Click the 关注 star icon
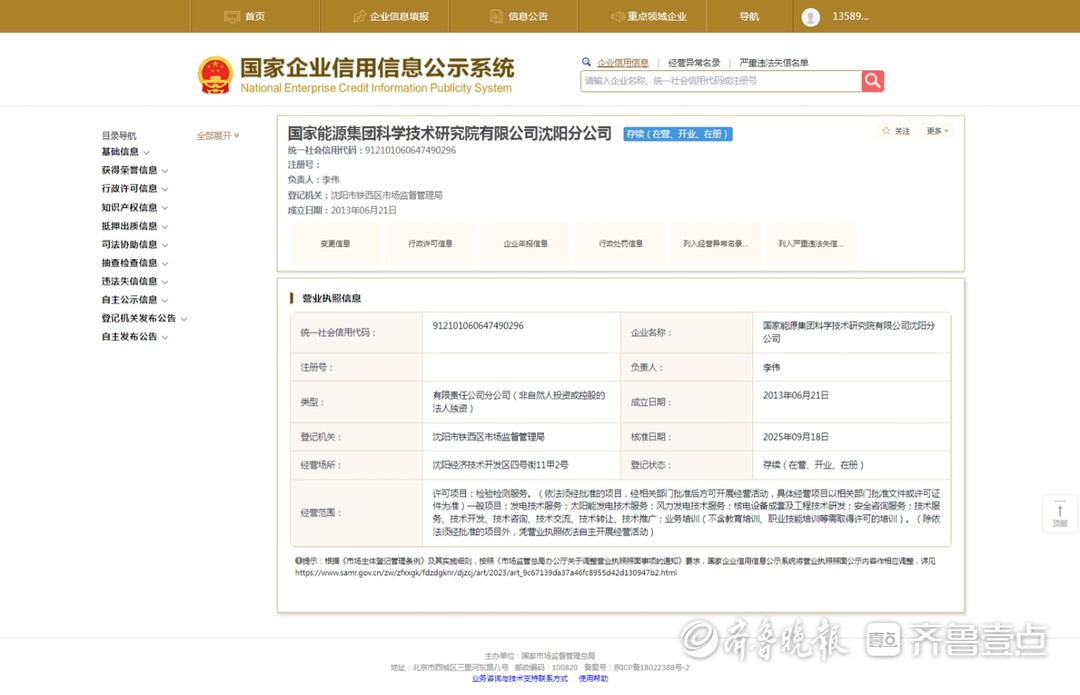This screenshot has height=695, width=1080. (886, 131)
